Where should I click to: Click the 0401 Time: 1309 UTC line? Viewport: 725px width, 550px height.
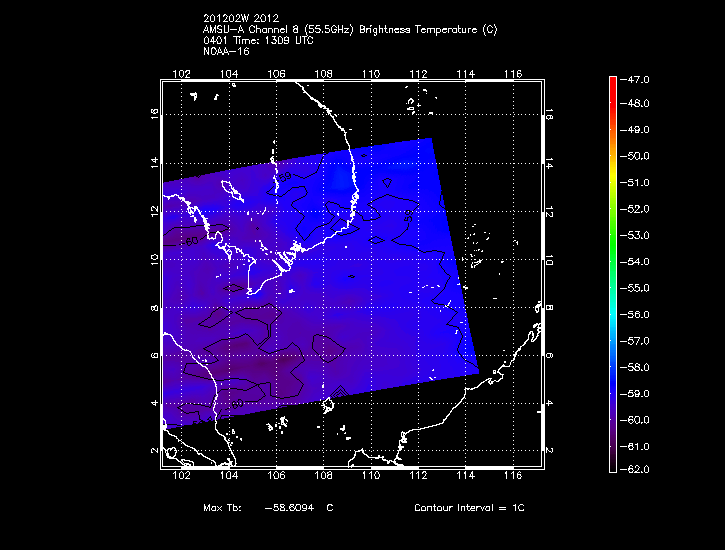258,41
